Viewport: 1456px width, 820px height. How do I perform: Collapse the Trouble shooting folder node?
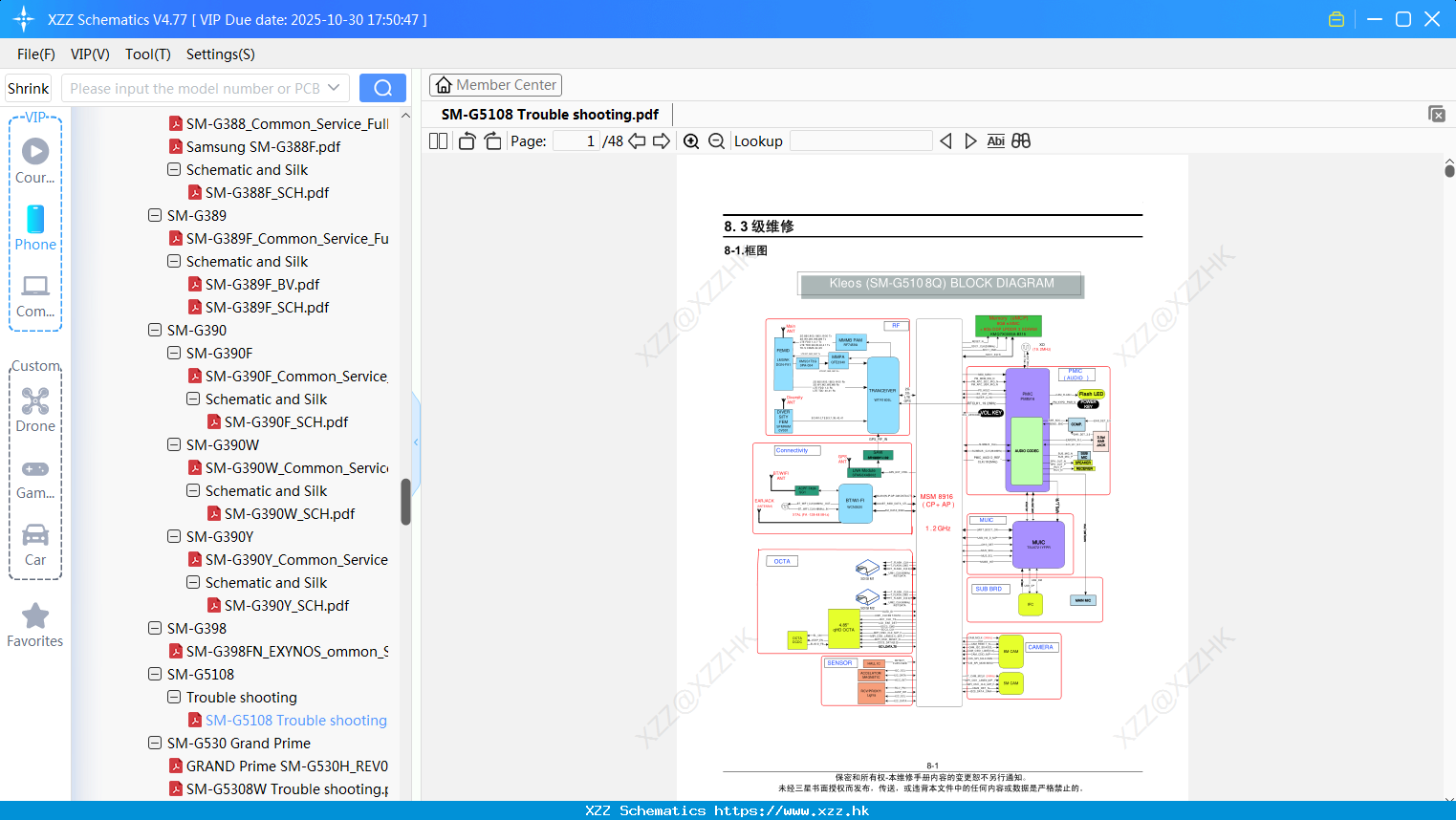click(x=174, y=697)
